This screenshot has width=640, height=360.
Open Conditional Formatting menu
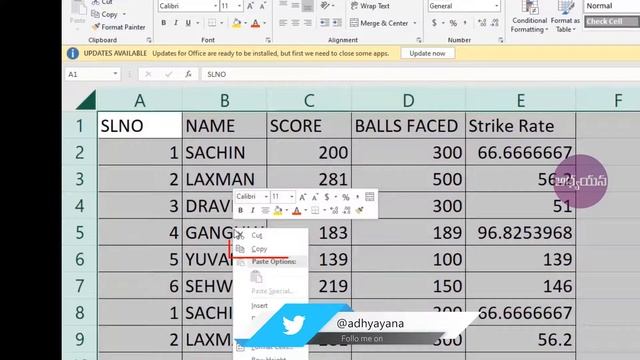tap(529, 18)
